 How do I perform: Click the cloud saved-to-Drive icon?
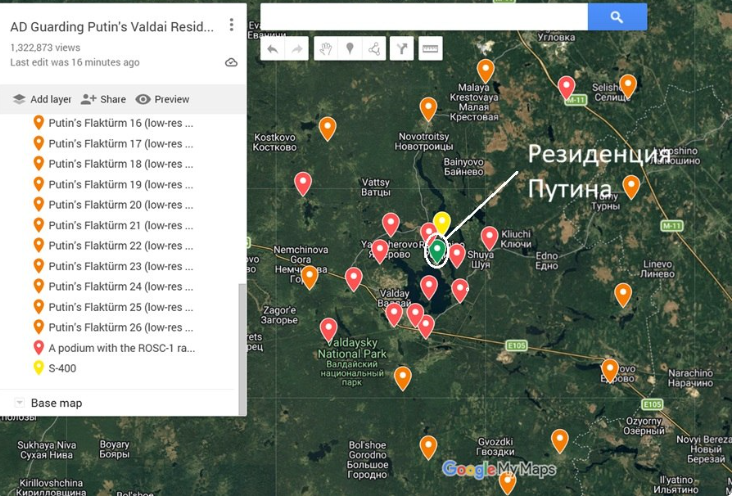pyautogui.click(x=231, y=63)
